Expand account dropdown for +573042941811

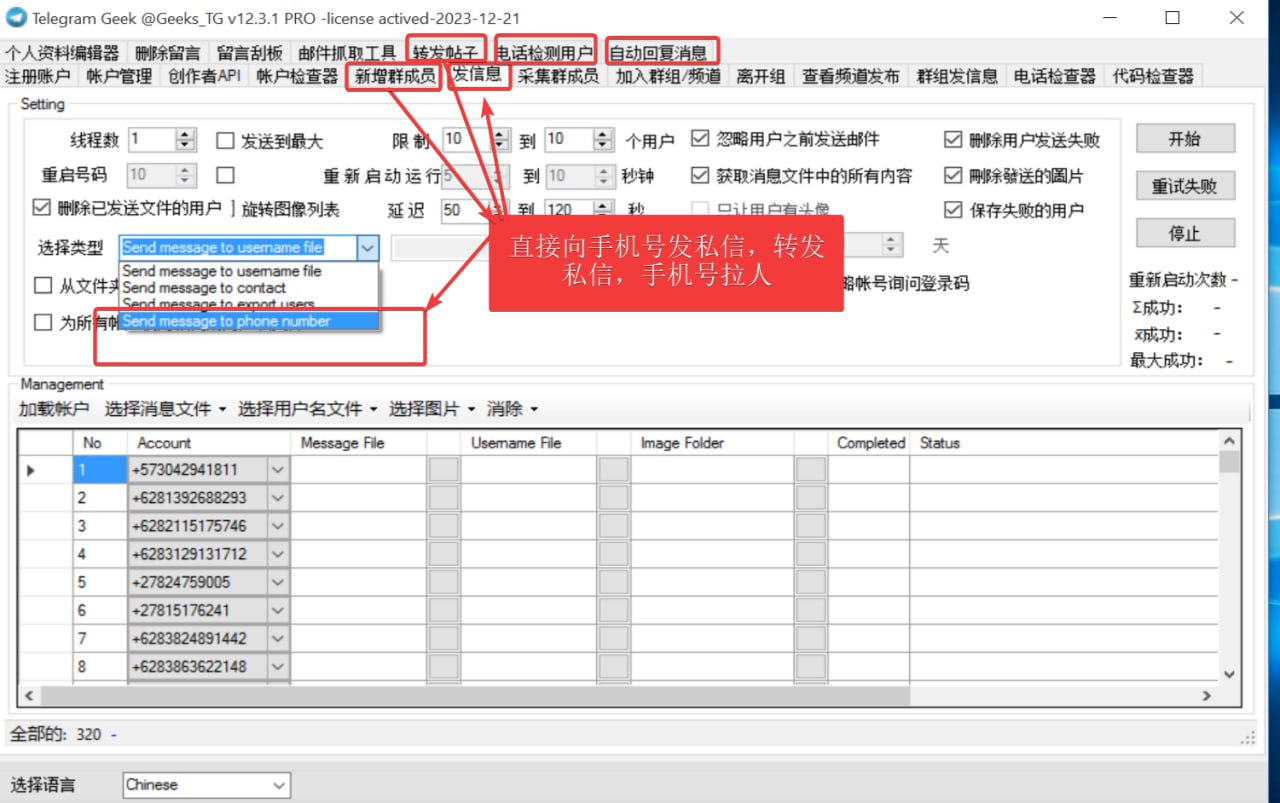(278, 469)
